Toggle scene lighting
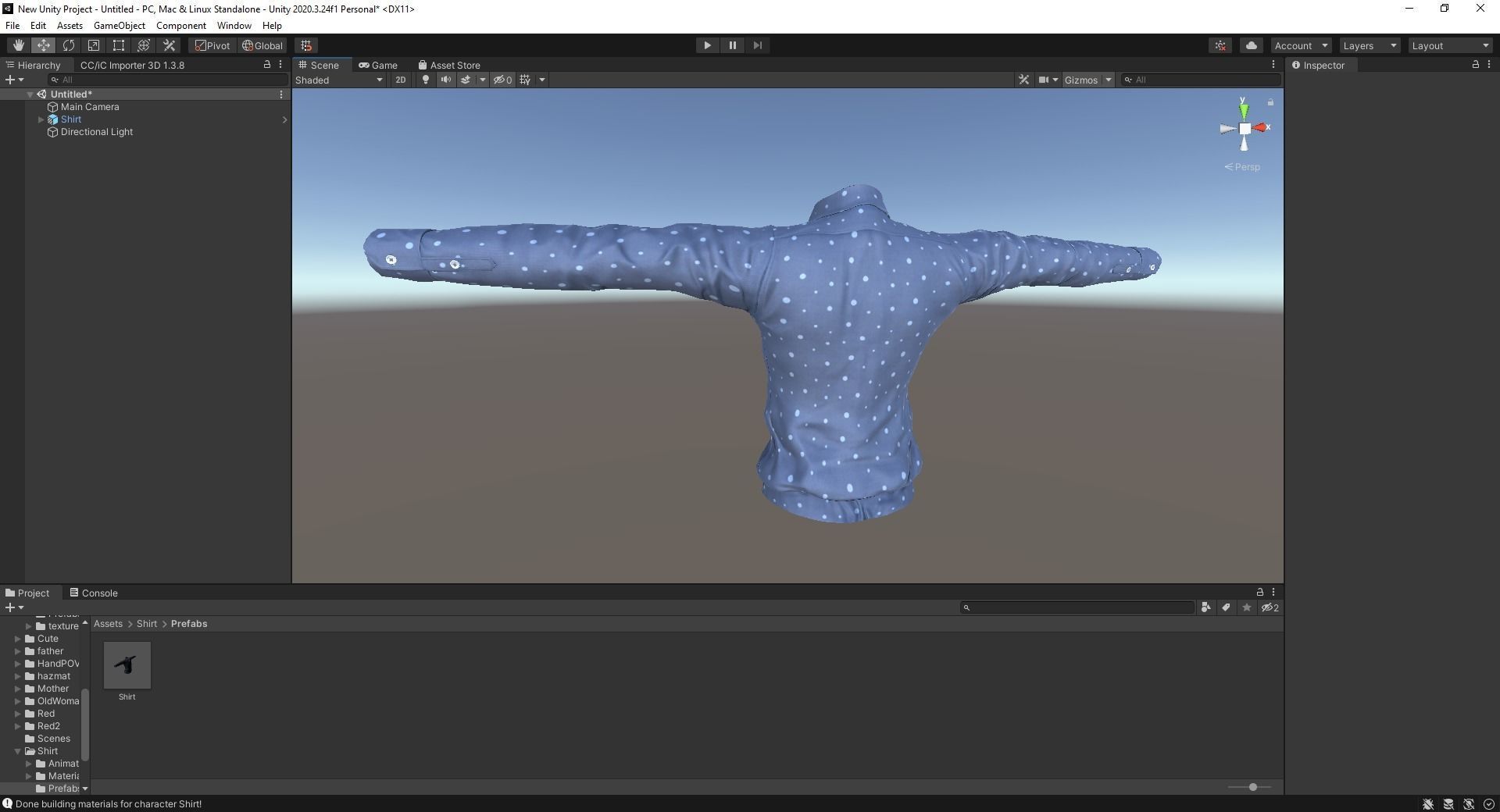 pos(425,80)
